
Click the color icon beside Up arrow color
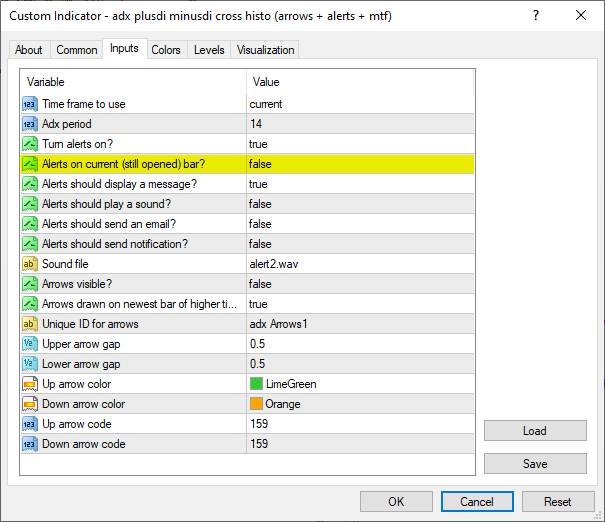[x=30, y=384]
